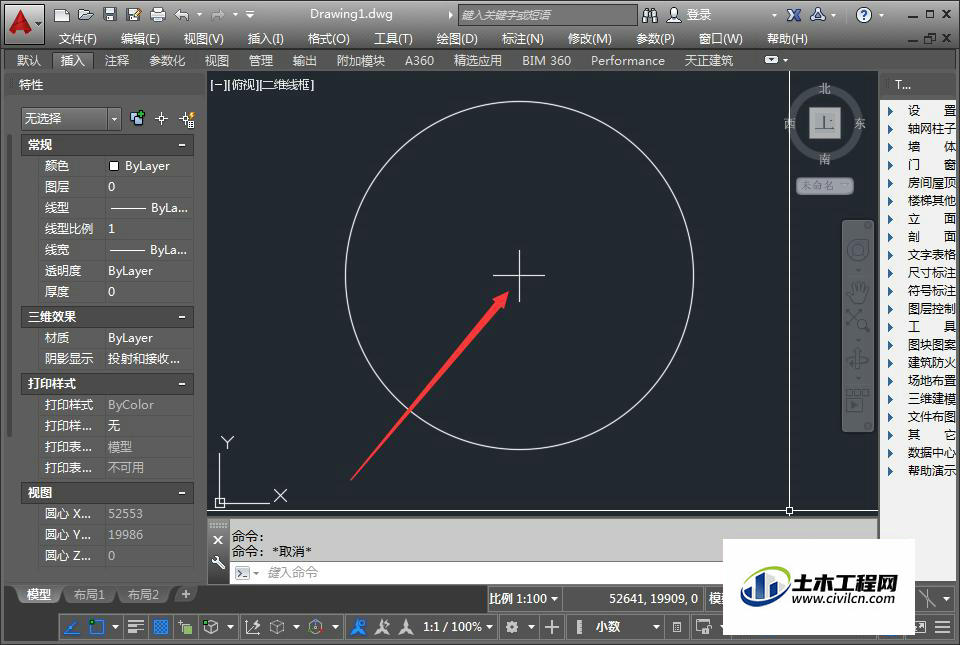Click the Undo arrow icon
This screenshot has height=645, width=960.
(x=182, y=14)
